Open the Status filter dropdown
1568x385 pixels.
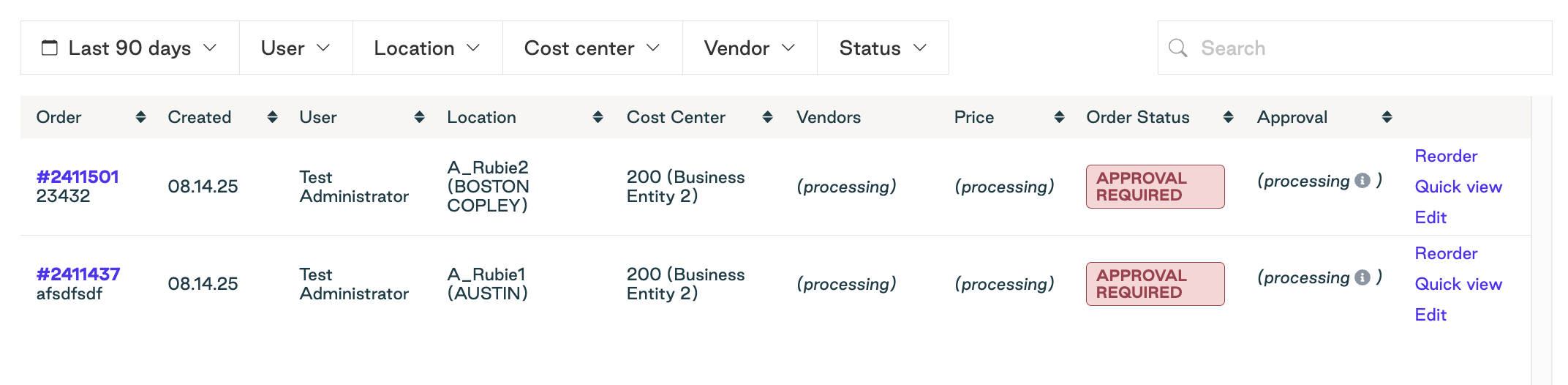pyautogui.click(x=883, y=48)
